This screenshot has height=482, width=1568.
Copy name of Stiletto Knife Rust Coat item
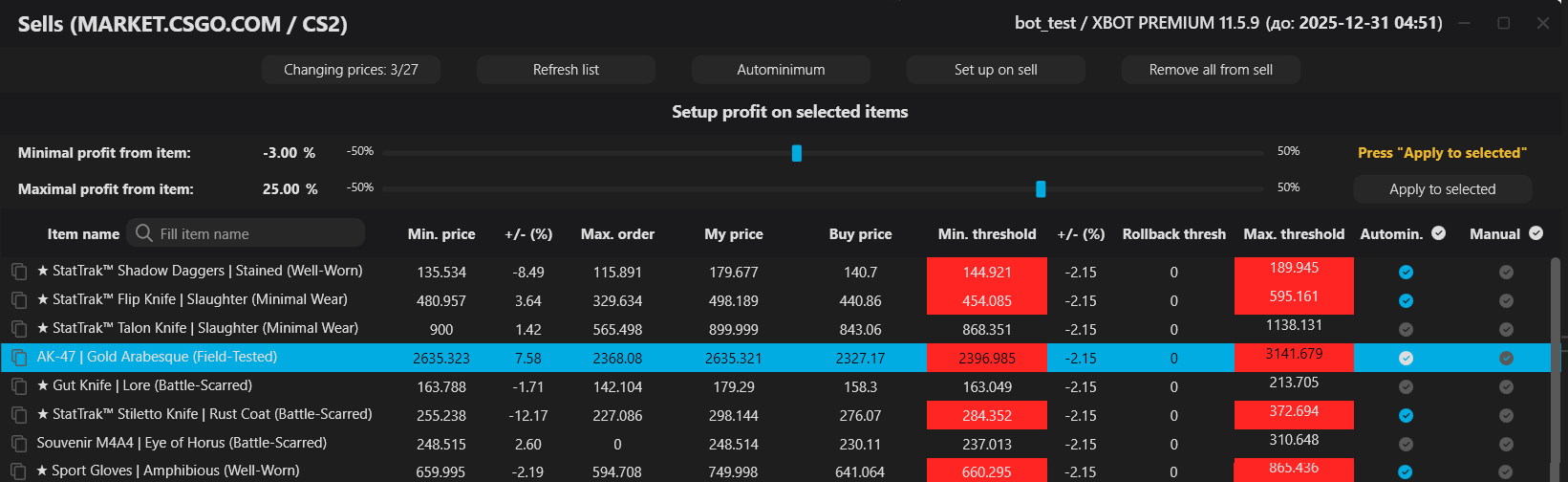(19, 415)
